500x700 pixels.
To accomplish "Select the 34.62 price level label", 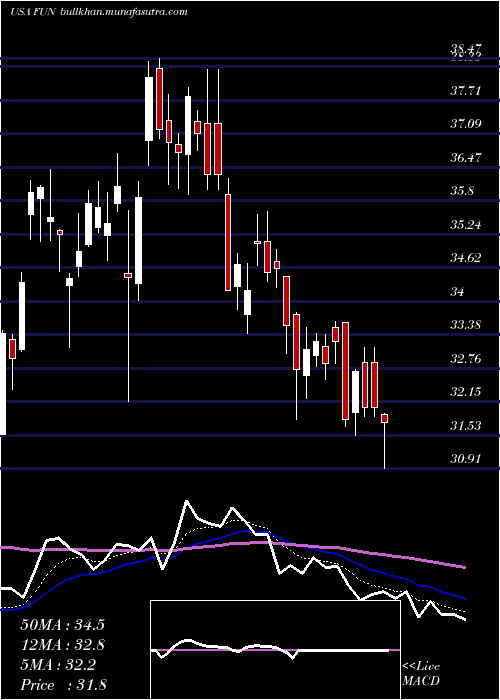I will coord(466,258).
